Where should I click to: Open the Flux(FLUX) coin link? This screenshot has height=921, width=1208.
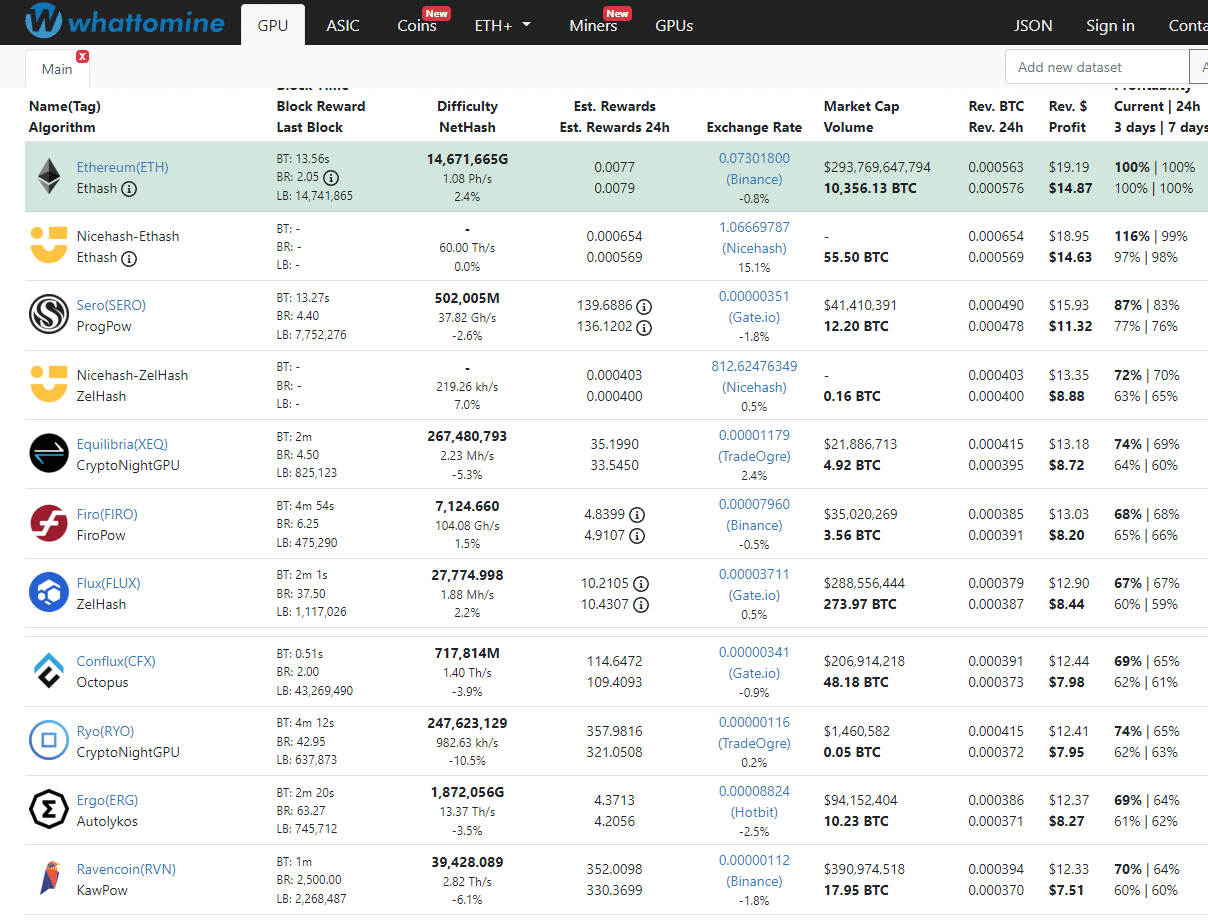108,583
